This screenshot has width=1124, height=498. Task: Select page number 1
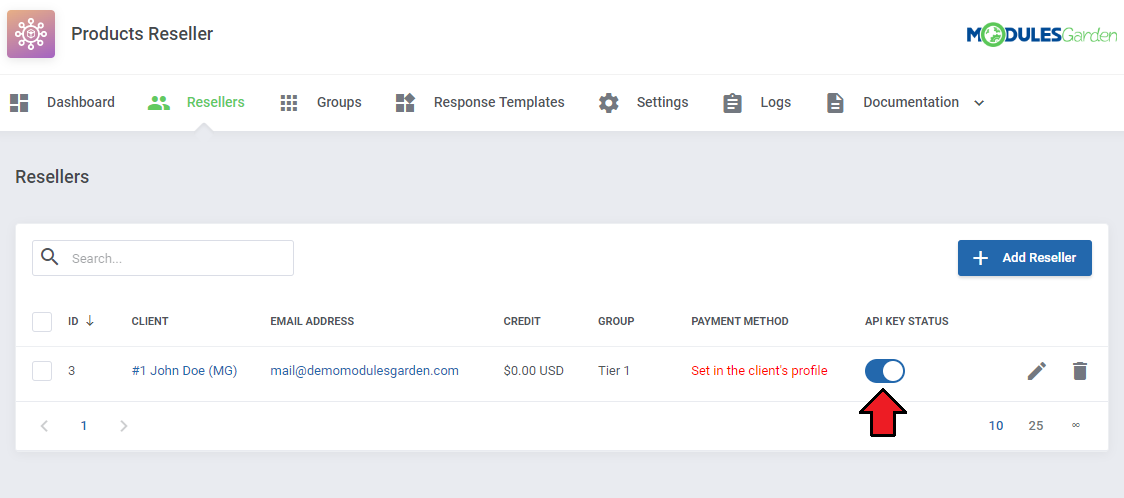[84, 426]
